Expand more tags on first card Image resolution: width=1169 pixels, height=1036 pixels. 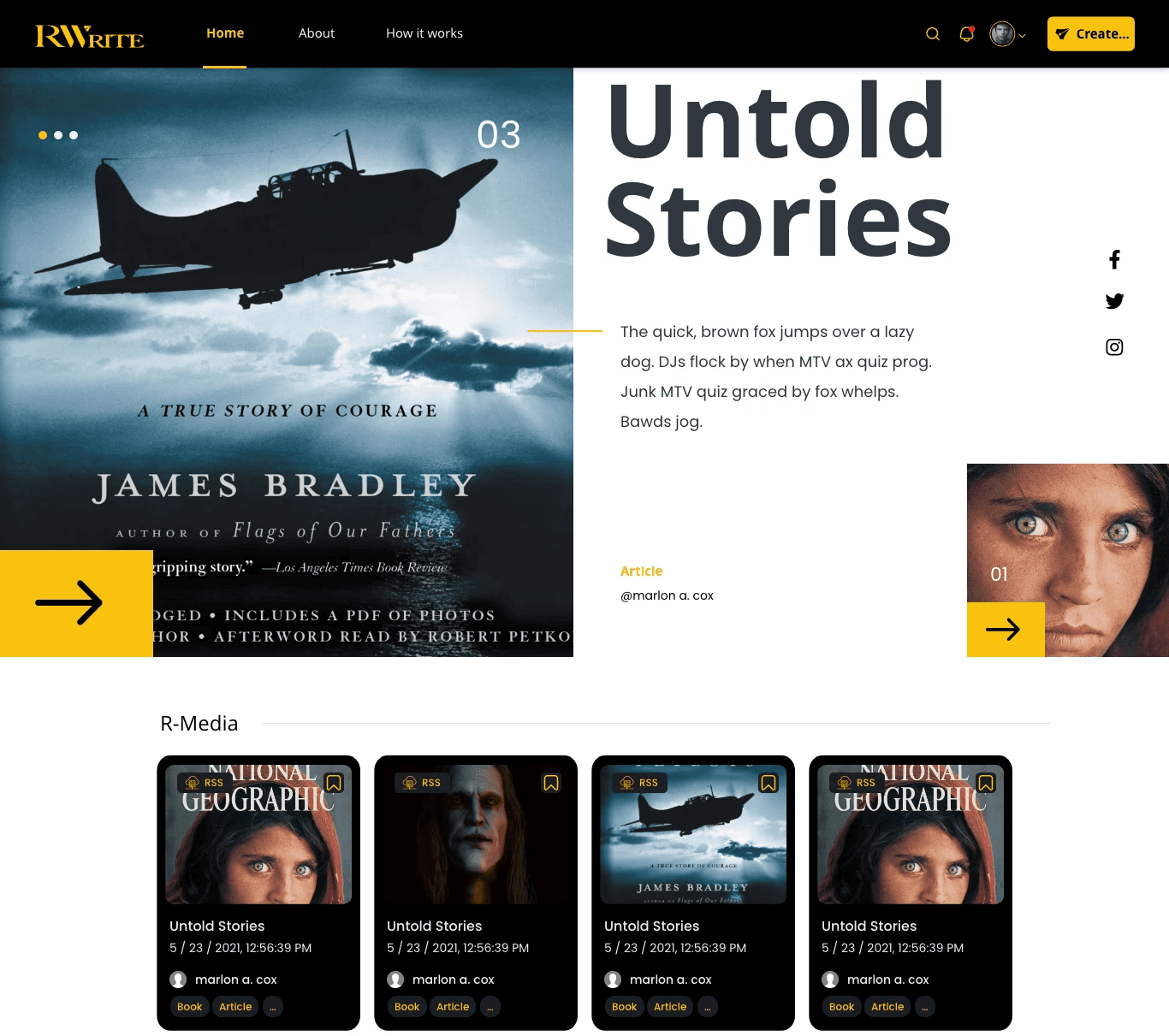coord(273,1007)
